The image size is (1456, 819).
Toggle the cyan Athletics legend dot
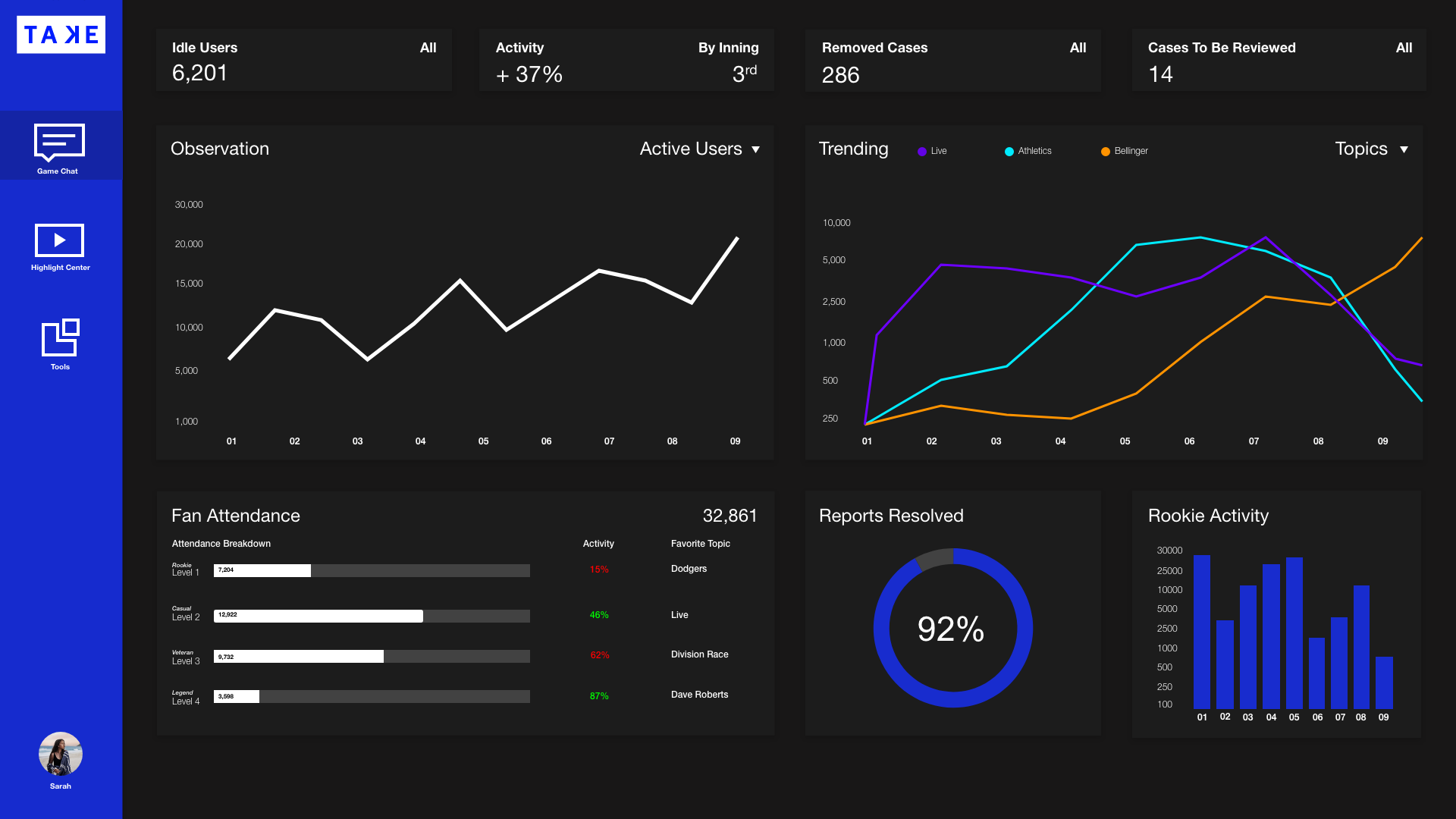click(x=1009, y=152)
